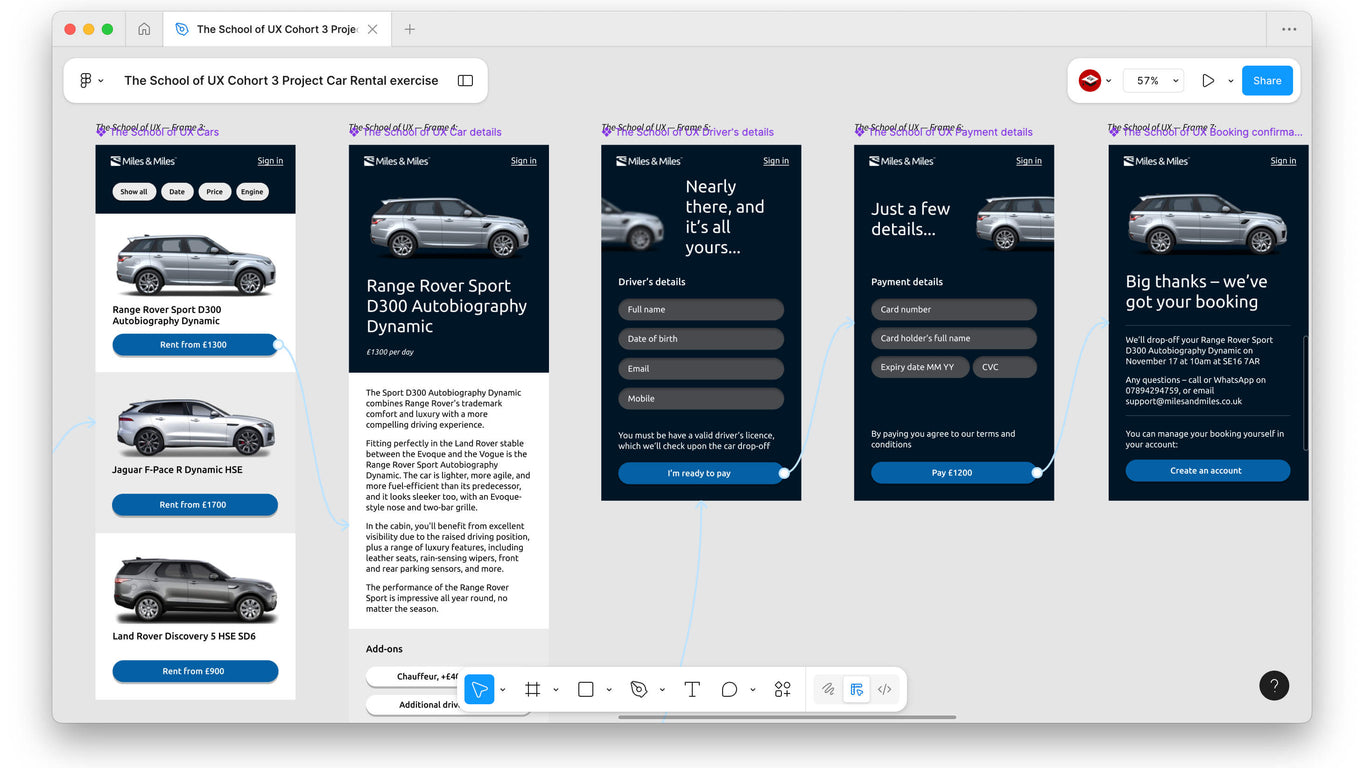Expand the Figma main menu dropdown
Viewport: 1364px width, 768px height.
click(x=91, y=81)
